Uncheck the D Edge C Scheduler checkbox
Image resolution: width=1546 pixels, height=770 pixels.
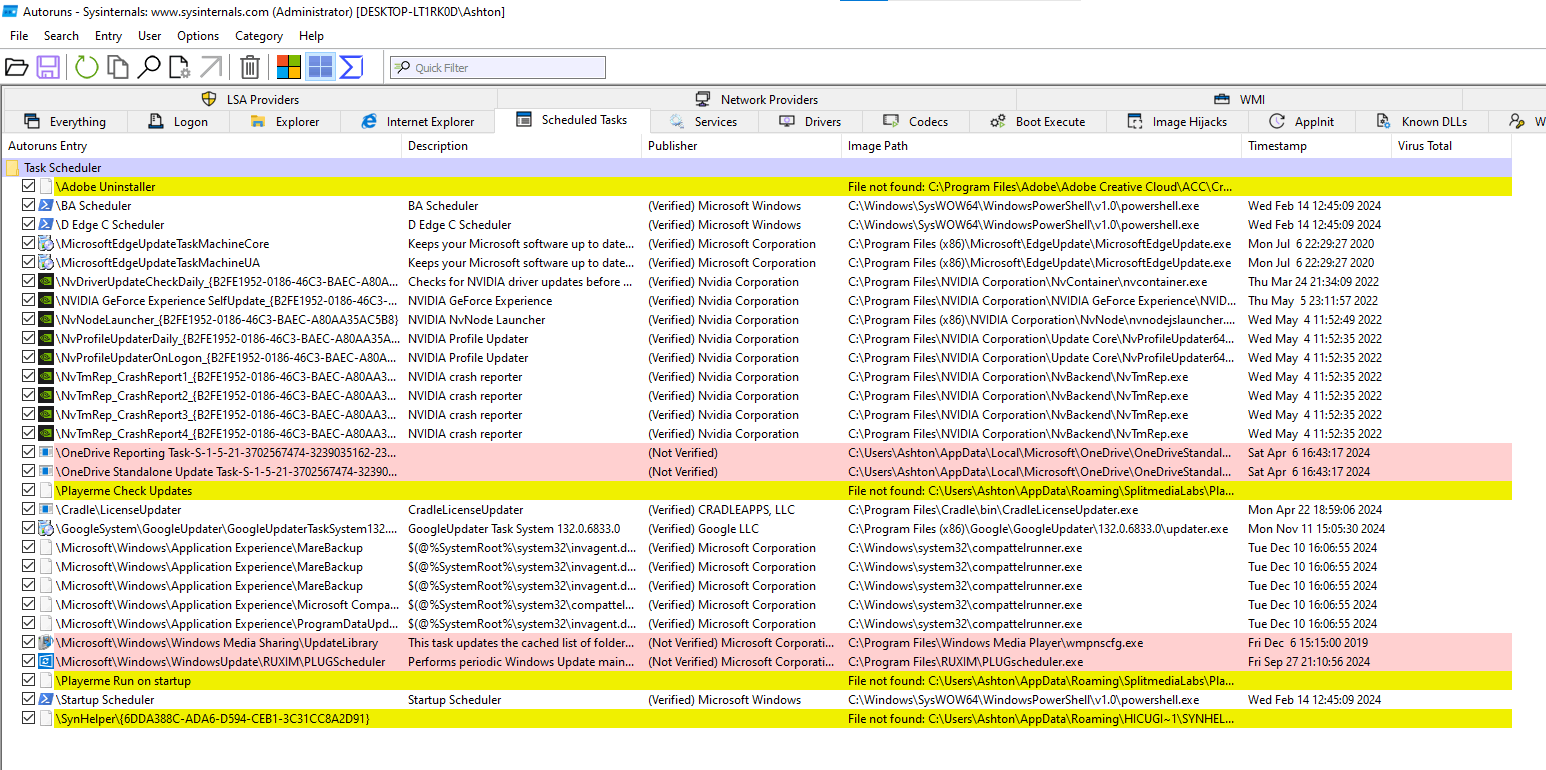(x=28, y=225)
